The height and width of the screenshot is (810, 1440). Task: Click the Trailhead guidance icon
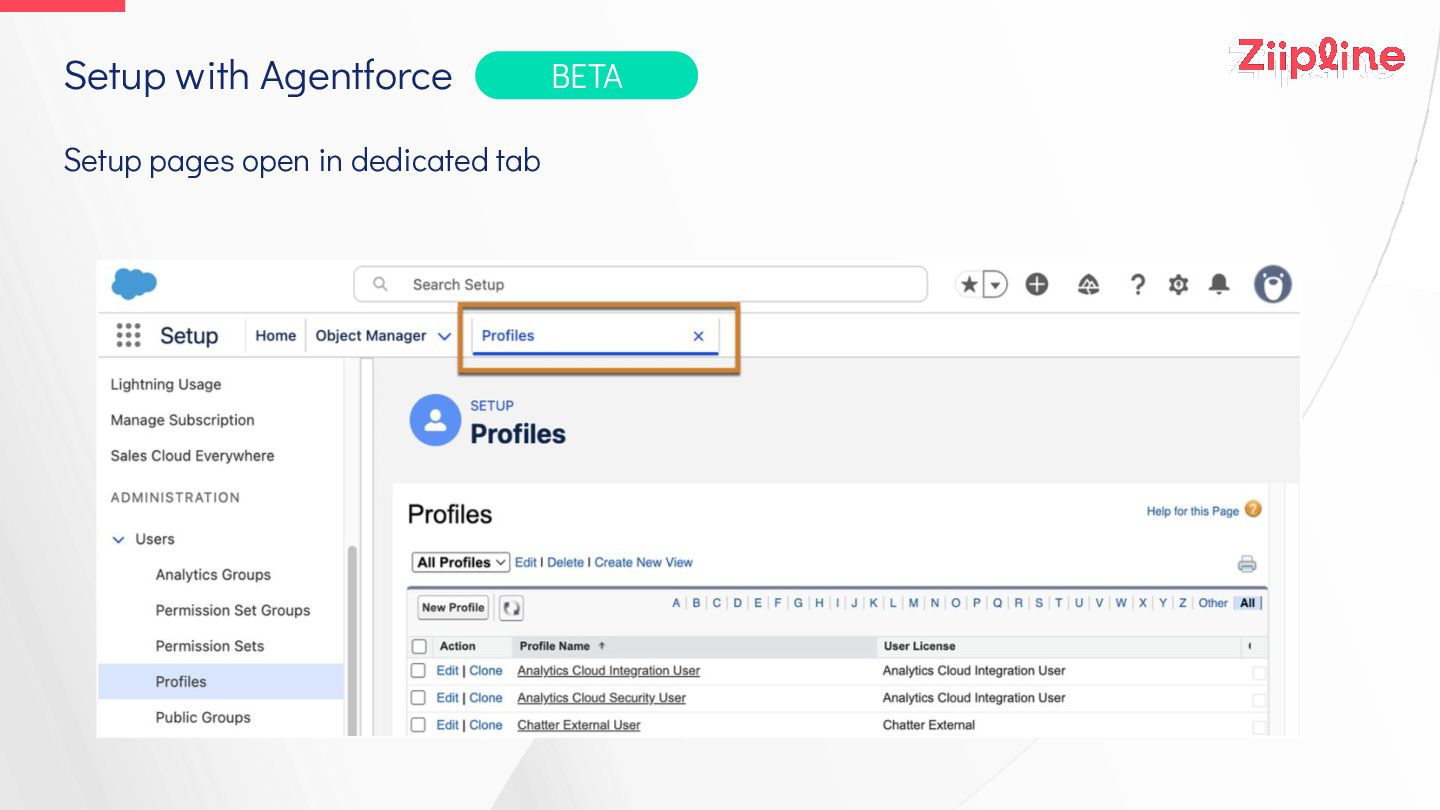(x=1089, y=285)
